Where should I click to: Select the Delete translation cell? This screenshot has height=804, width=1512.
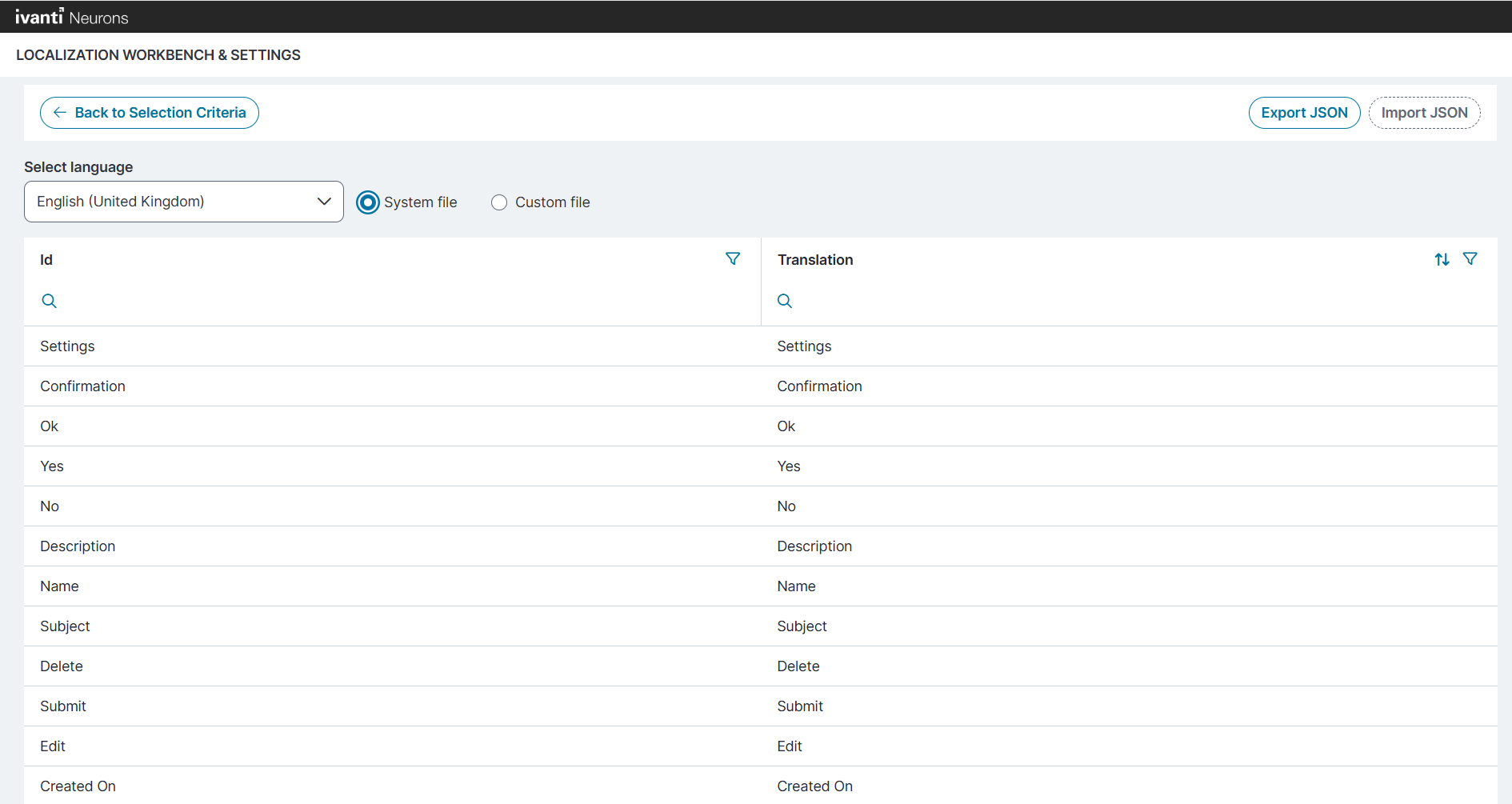(798, 666)
